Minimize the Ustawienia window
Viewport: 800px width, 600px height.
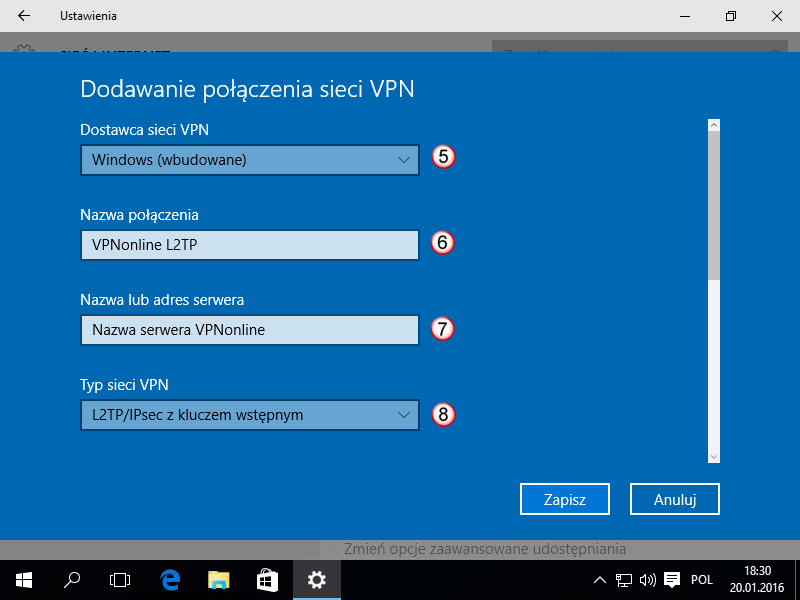coord(685,16)
